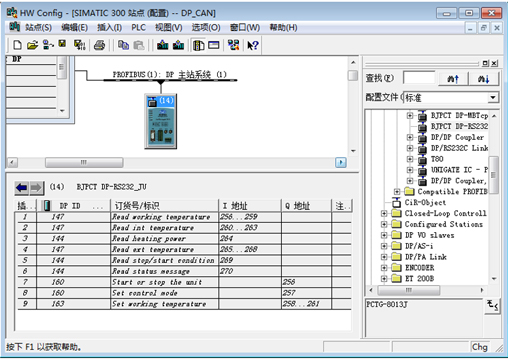The image size is (508, 362).
Task: Open the 视图(V) menu
Action: coord(169,27)
